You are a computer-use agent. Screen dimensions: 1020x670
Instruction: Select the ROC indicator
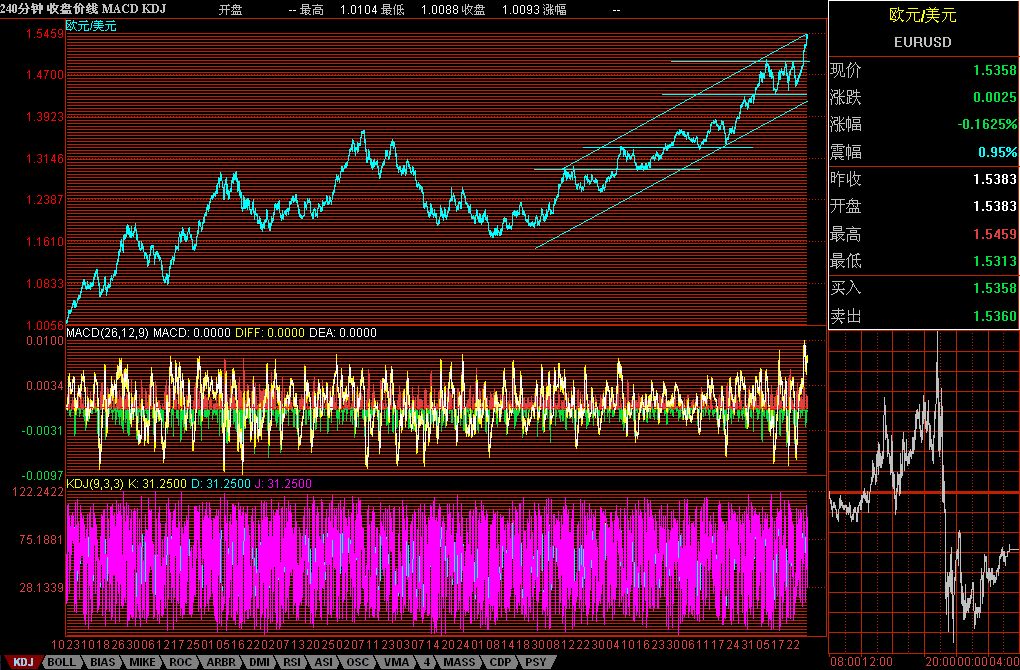click(x=178, y=662)
